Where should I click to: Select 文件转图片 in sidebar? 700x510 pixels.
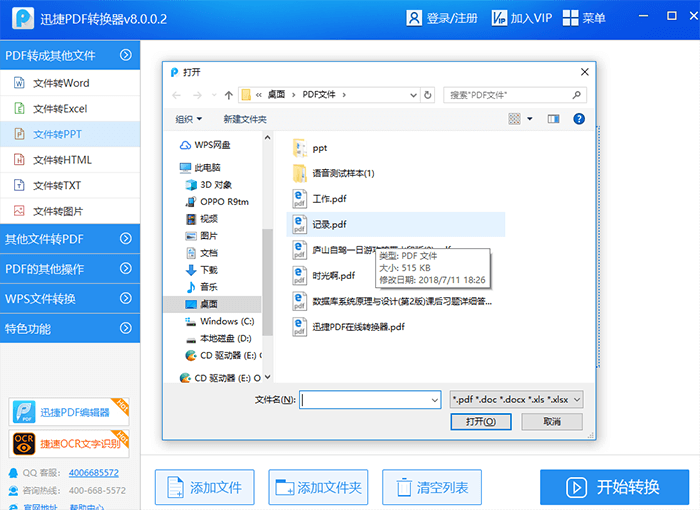coord(70,211)
